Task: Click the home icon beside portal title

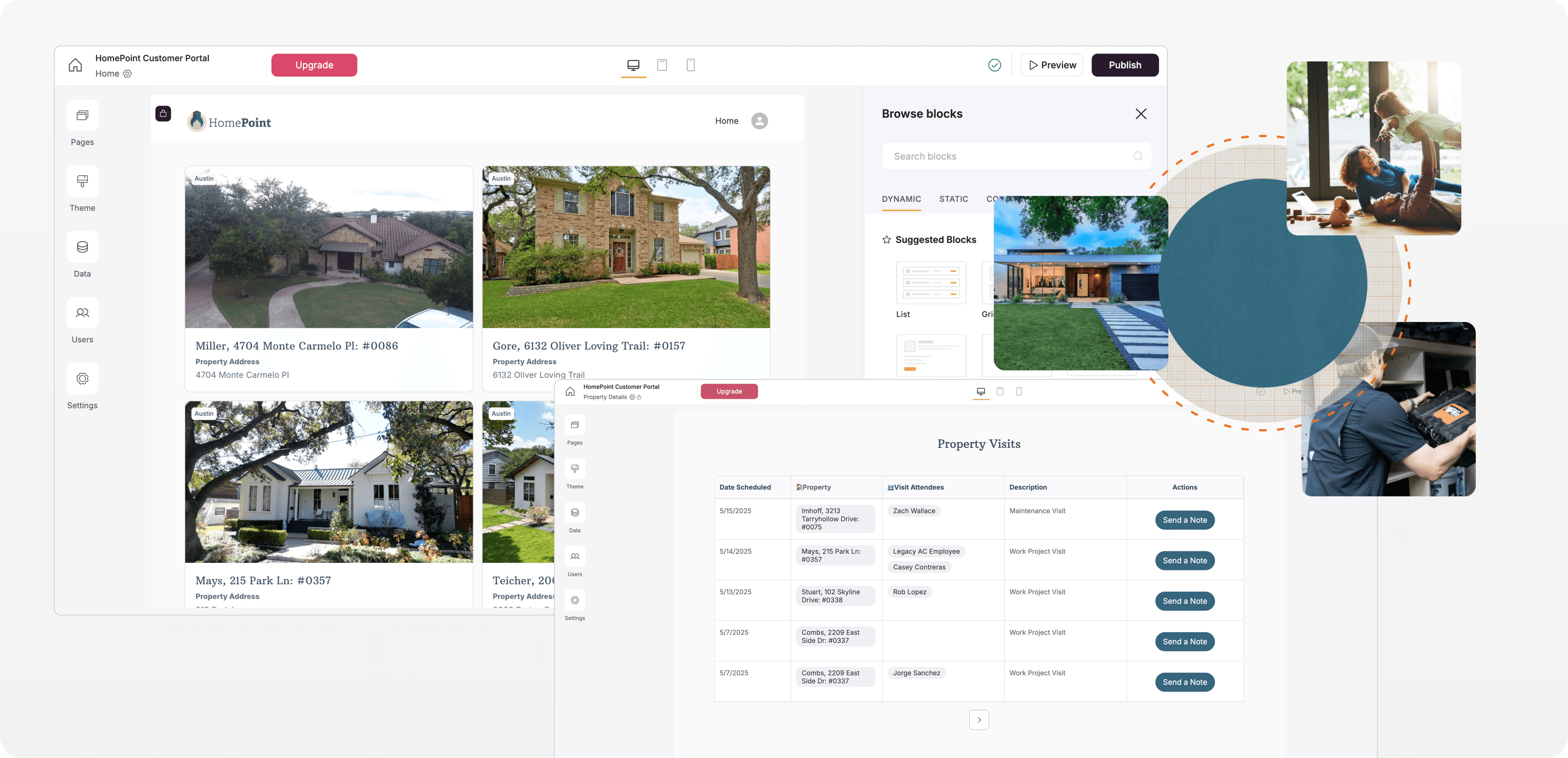Action: pyautogui.click(x=75, y=65)
